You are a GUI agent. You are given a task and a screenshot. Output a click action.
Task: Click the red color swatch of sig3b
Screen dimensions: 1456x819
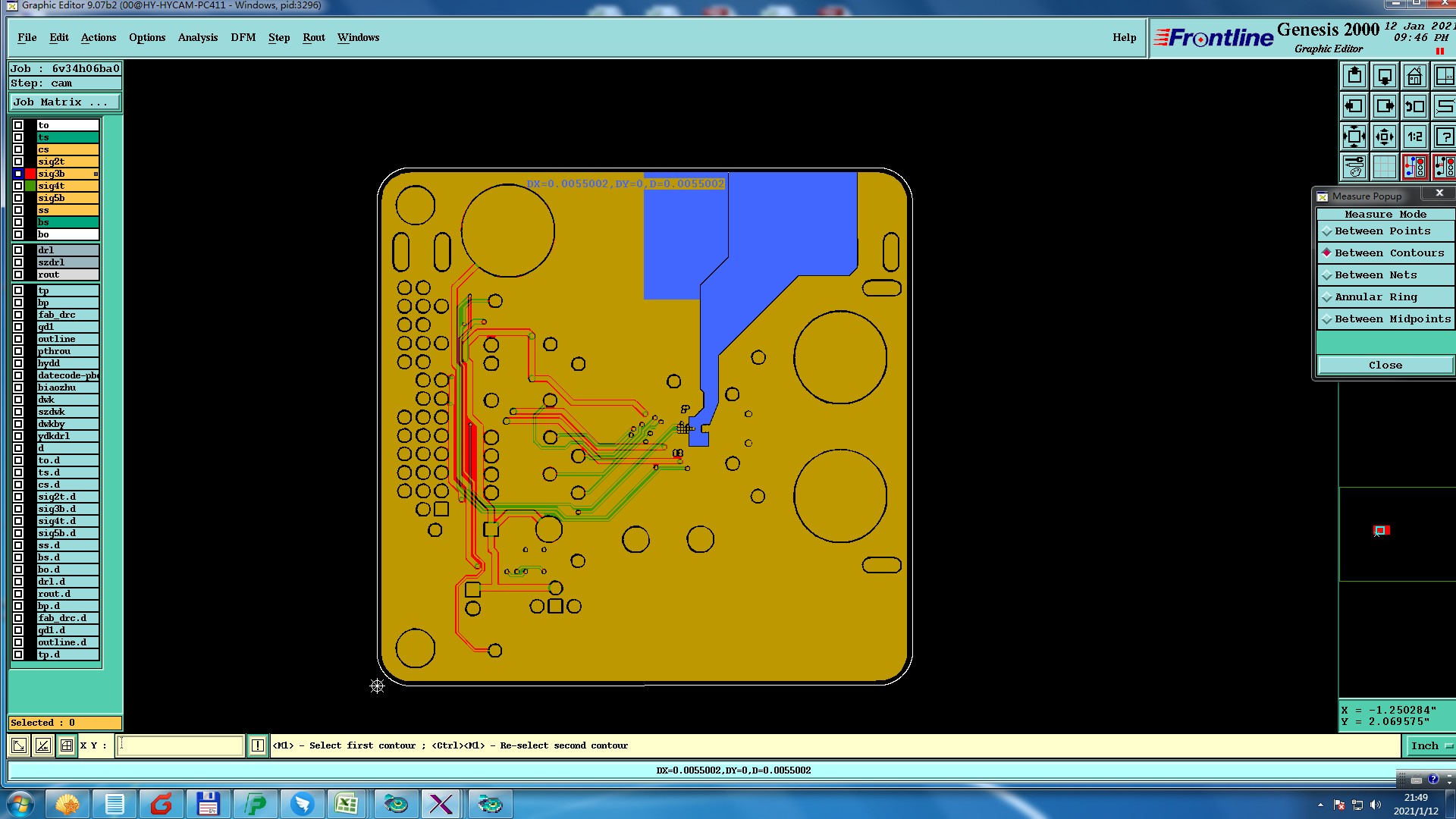30,174
